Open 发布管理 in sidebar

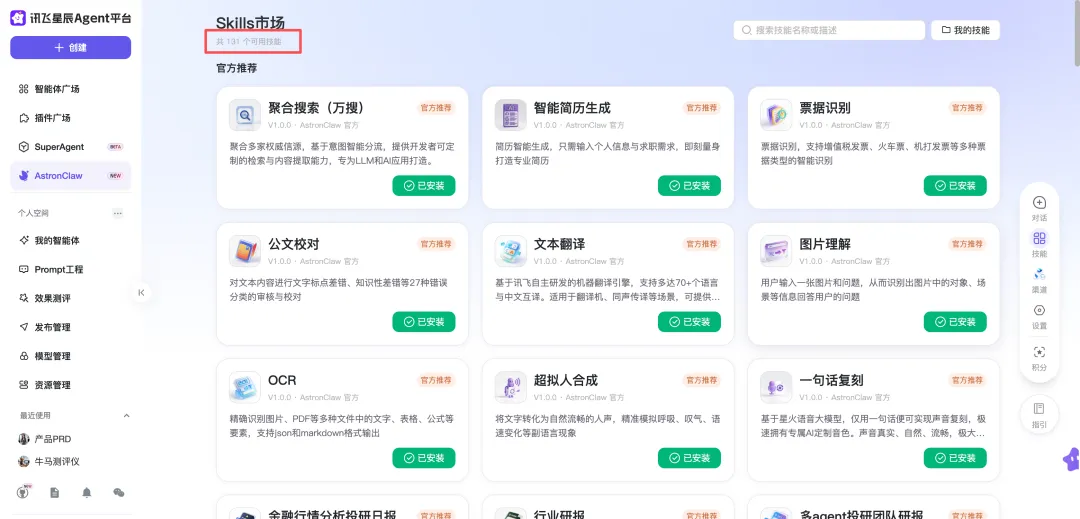coord(70,328)
